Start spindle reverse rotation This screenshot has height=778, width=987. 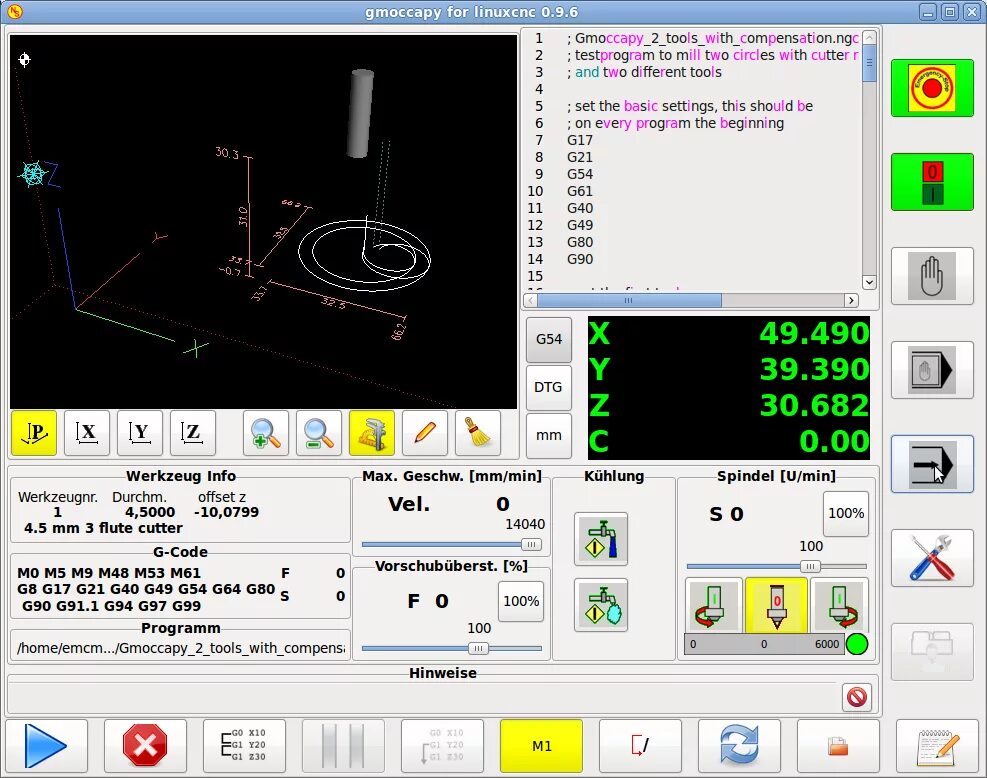click(x=713, y=606)
